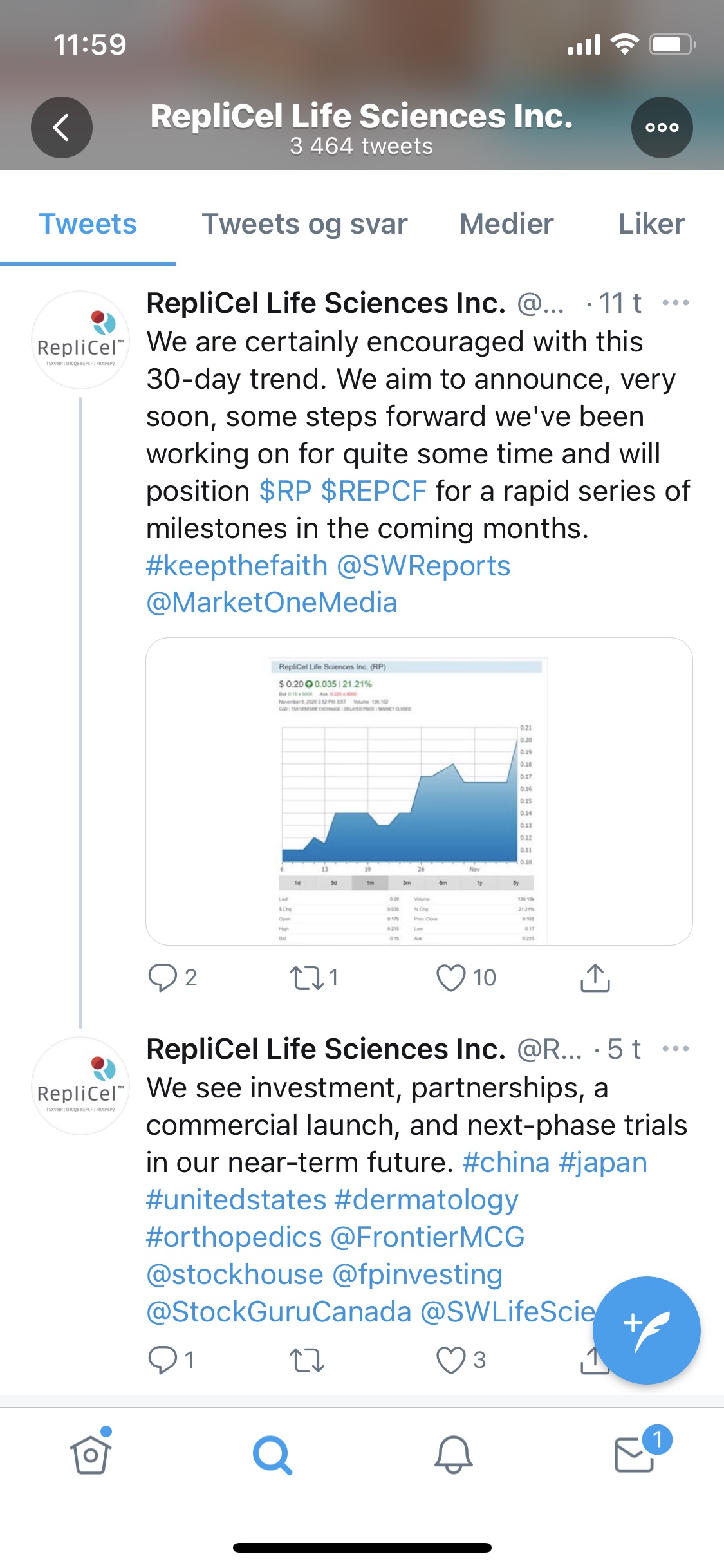This screenshot has height=1568, width=724.
Task: Tap the #dermatology hashtag
Action: pos(426,1200)
